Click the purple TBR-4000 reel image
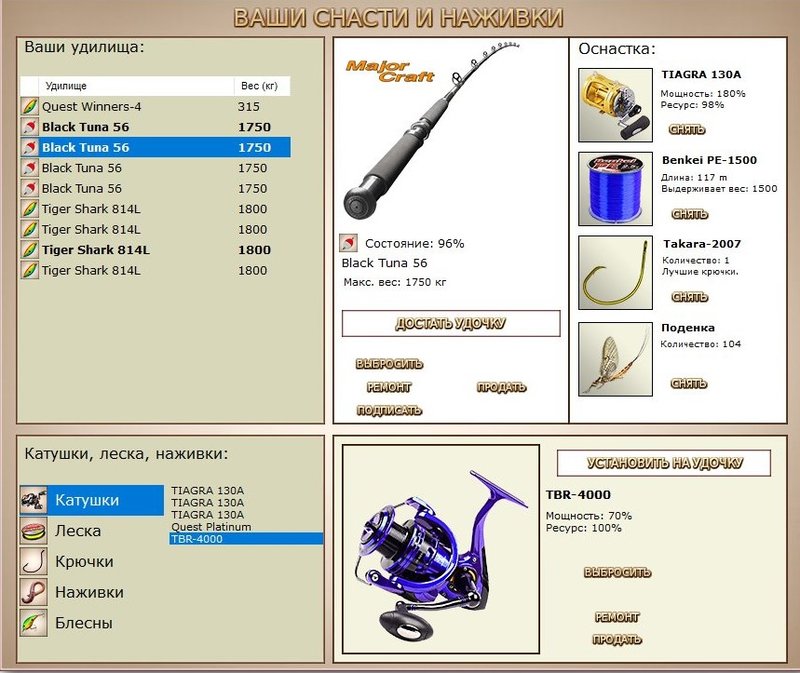This screenshot has width=800, height=673. coord(441,549)
